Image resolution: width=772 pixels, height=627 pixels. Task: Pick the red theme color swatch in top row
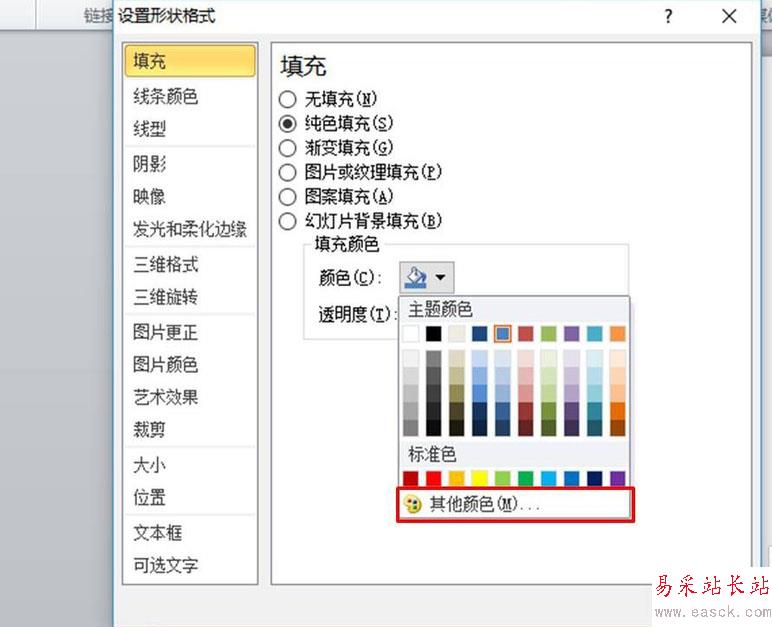[526, 333]
